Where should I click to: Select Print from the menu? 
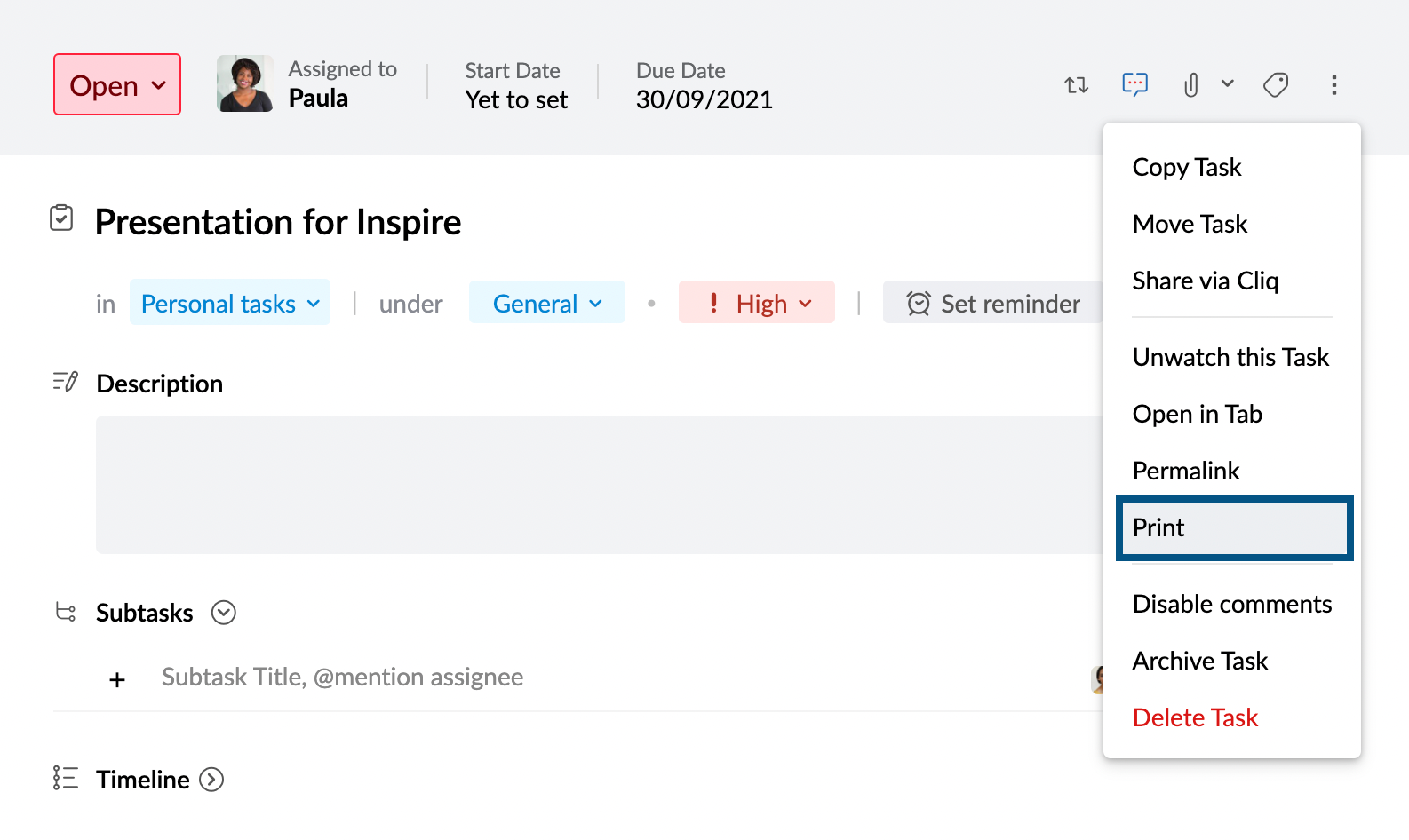[x=1234, y=528]
